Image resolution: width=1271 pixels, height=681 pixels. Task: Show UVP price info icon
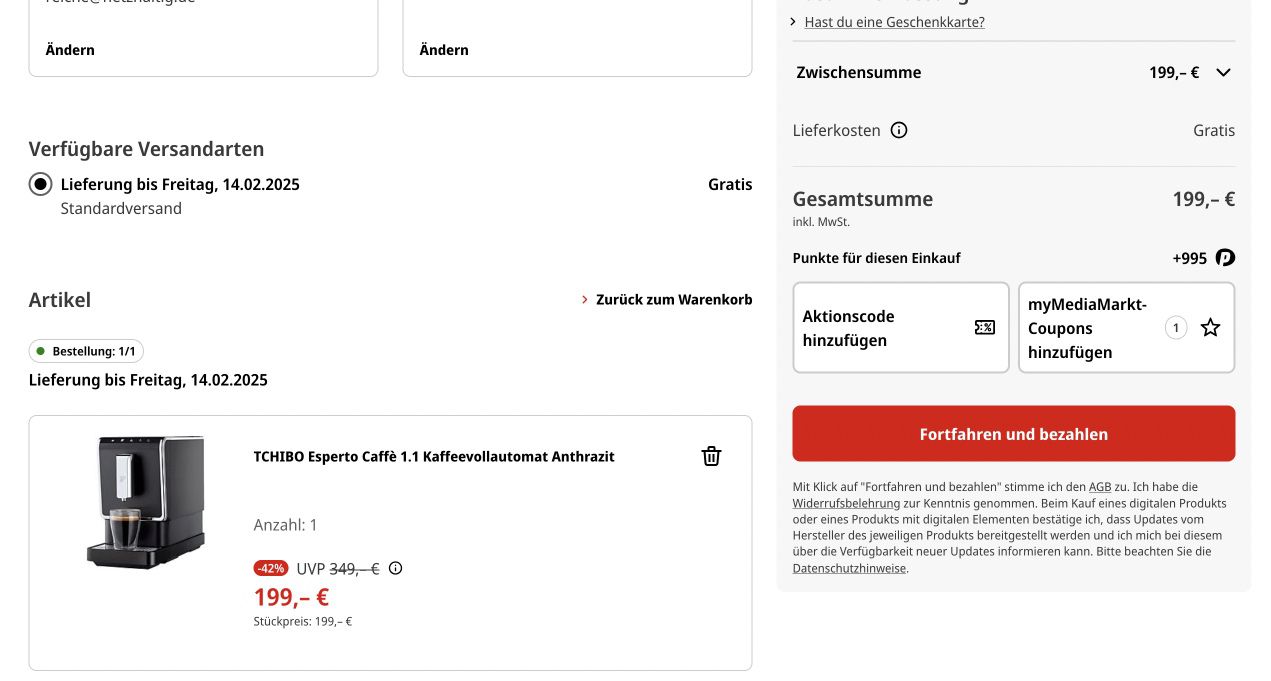point(395,568)
